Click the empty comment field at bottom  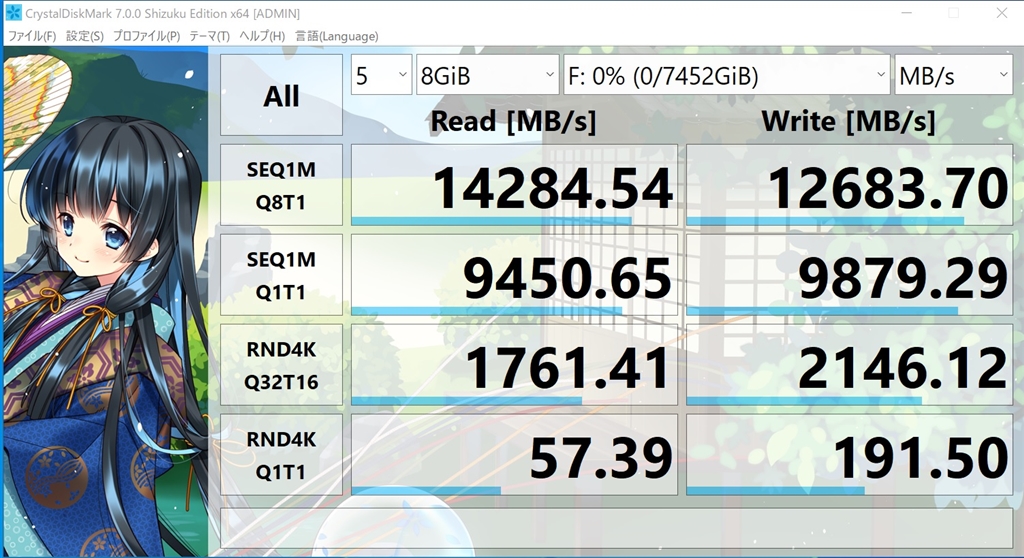(x=616, y=528)
